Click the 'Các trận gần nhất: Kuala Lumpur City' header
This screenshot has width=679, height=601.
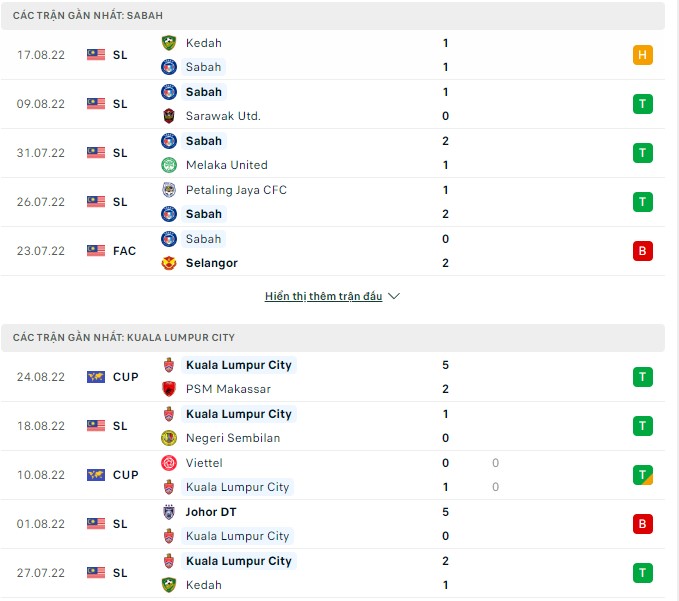tap(124, 338)
